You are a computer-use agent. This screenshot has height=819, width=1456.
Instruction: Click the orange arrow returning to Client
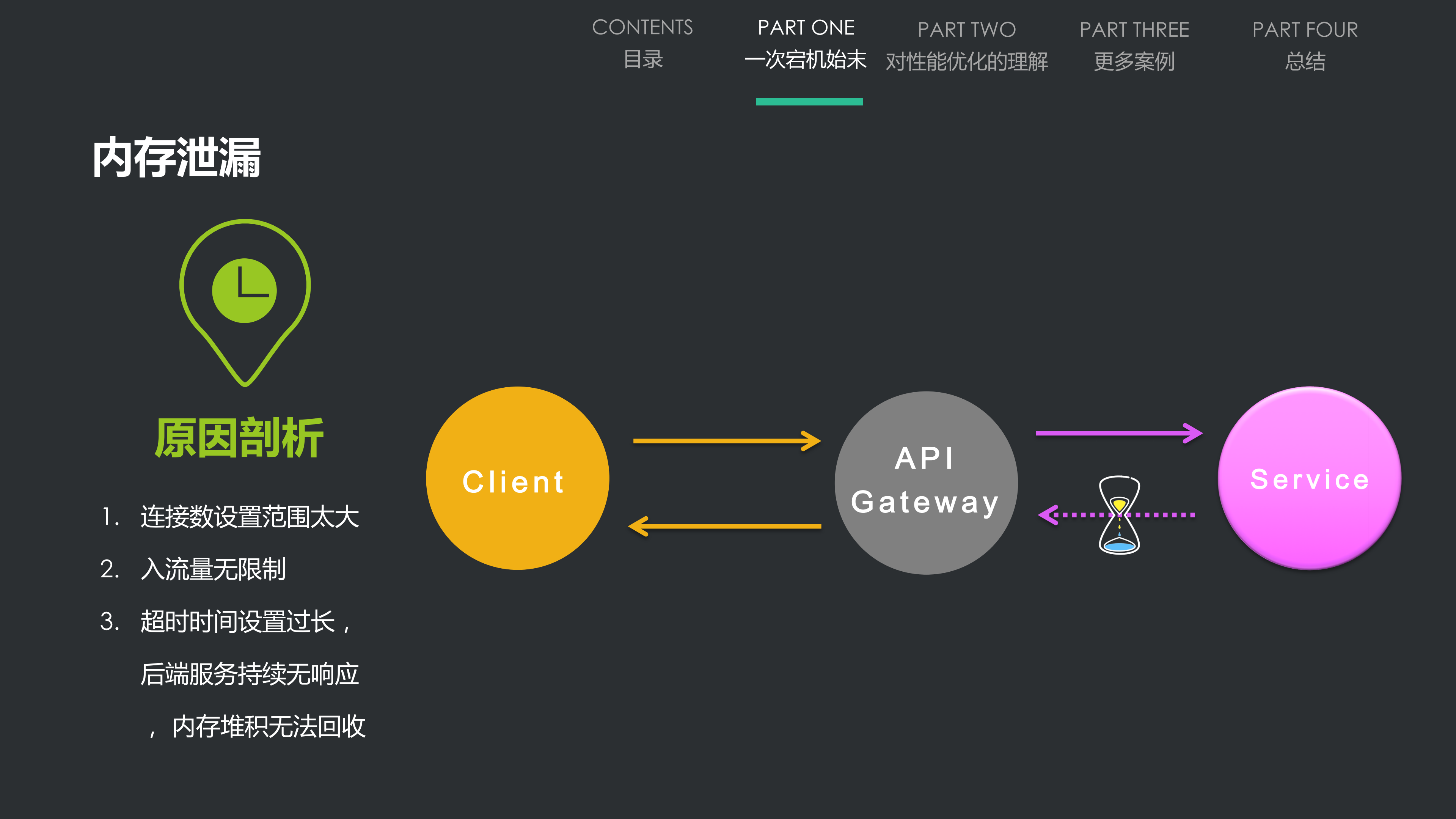pos(725,526)
